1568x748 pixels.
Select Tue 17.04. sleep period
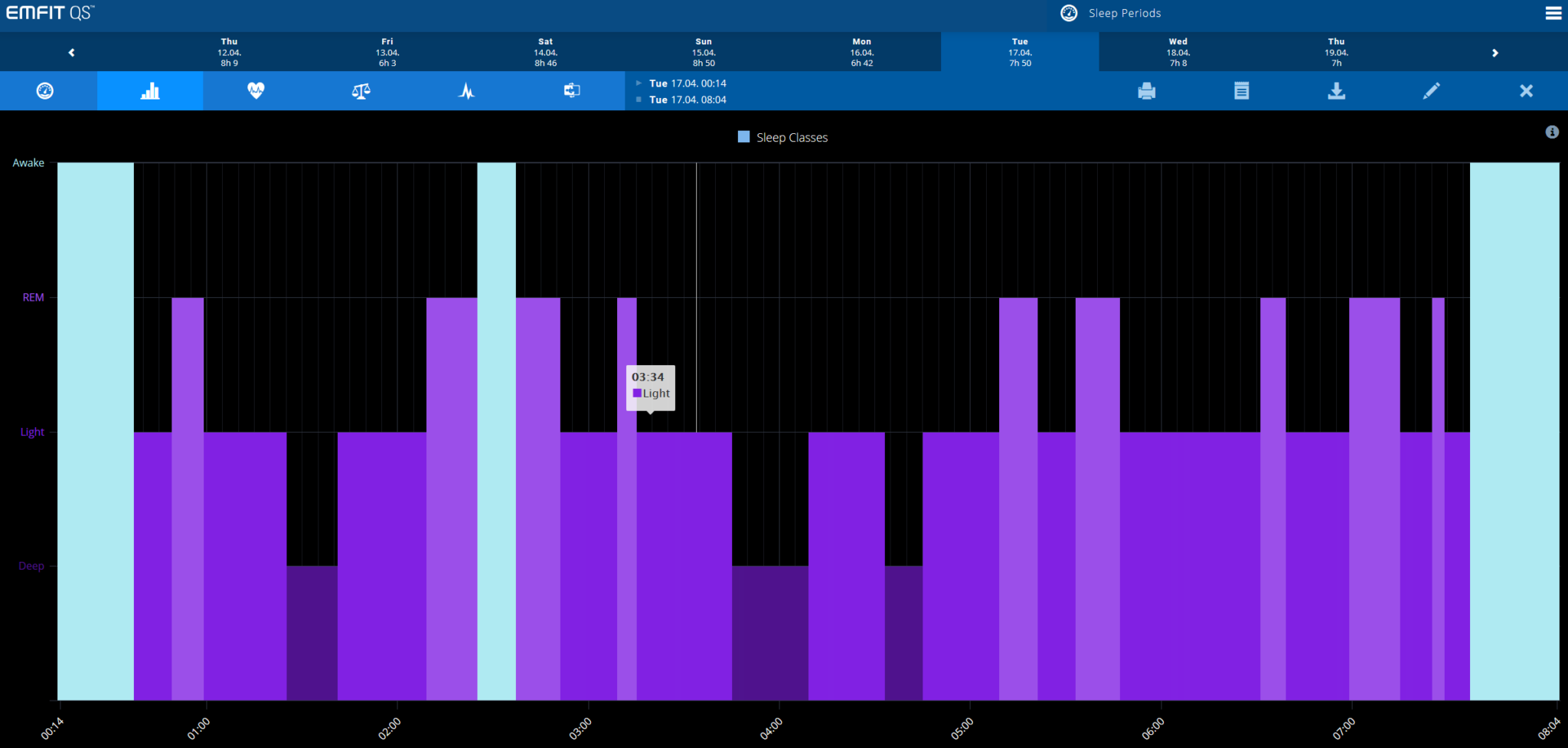click(1020, 52)
